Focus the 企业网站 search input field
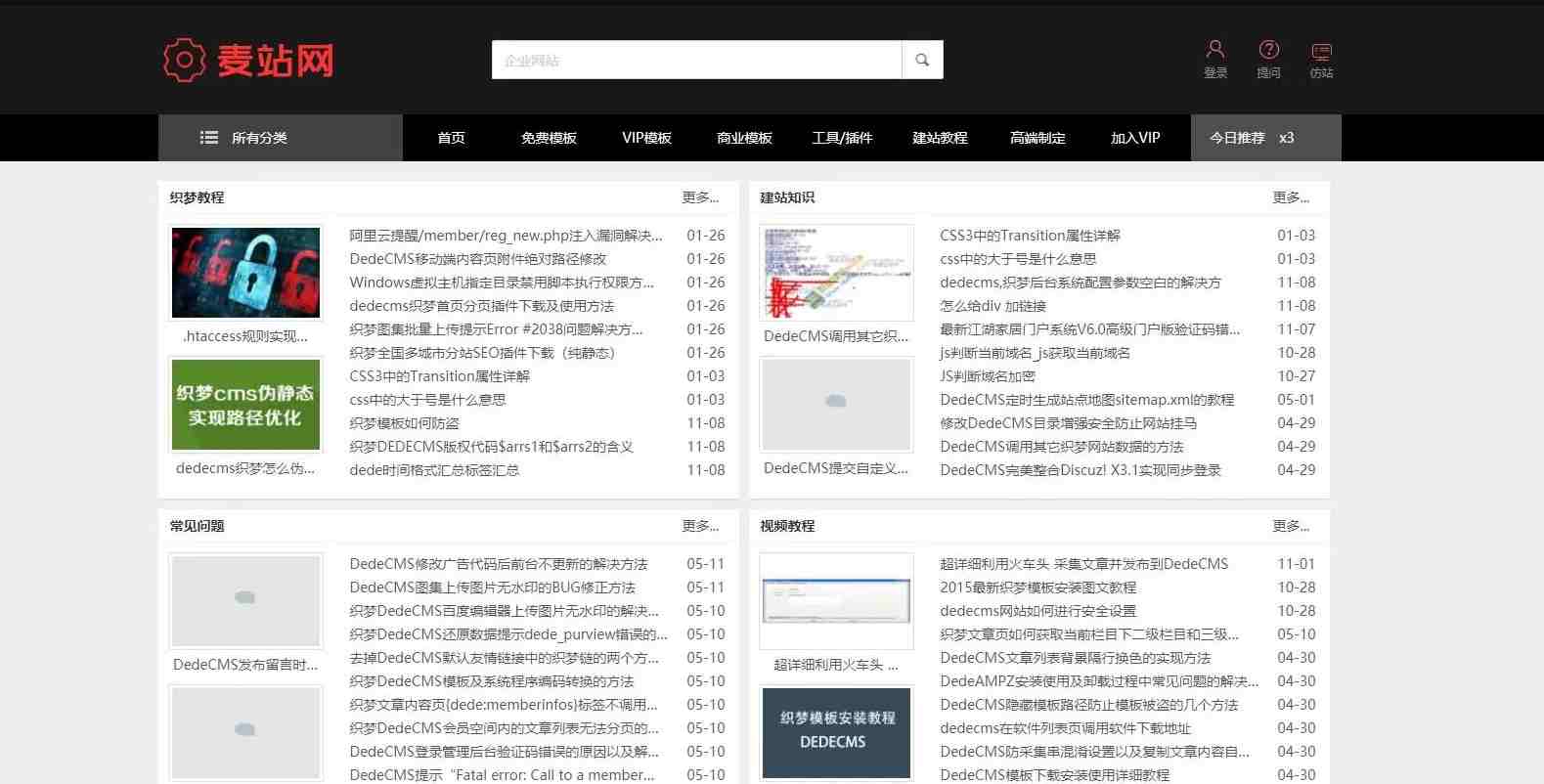Image resolution: width=1544 pixels, height=784 pixels. pos(696,60)
